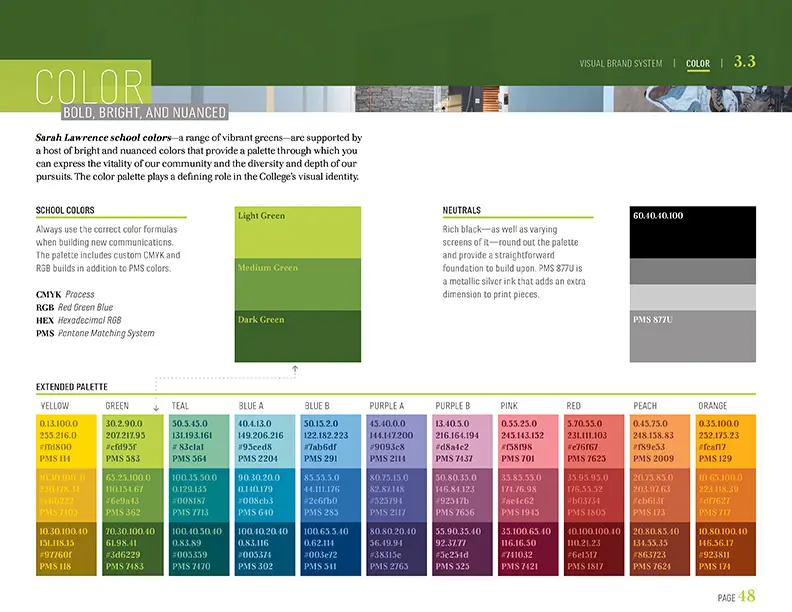
Task: Choose the green PMS 362 swatch
Action: [133, 495]
